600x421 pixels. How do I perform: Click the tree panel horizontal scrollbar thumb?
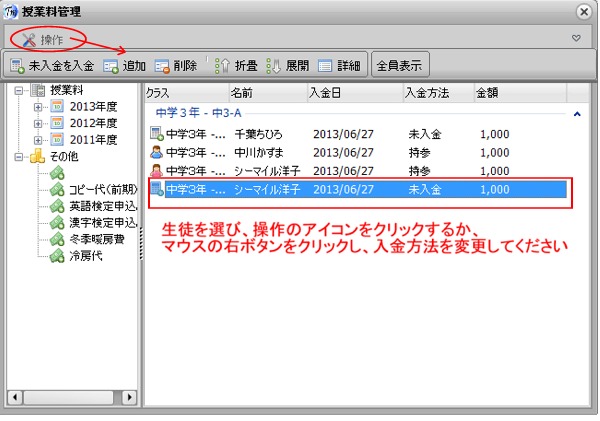click(x=68, y=397)
